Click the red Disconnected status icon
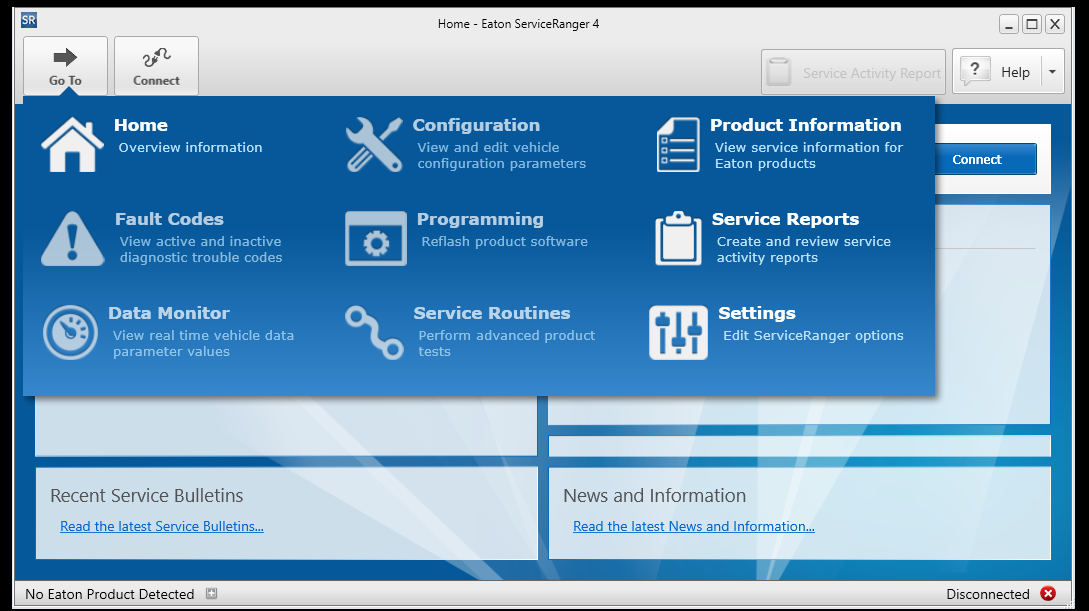This screenshot has width=1089, height=611. click(1048, 594)
